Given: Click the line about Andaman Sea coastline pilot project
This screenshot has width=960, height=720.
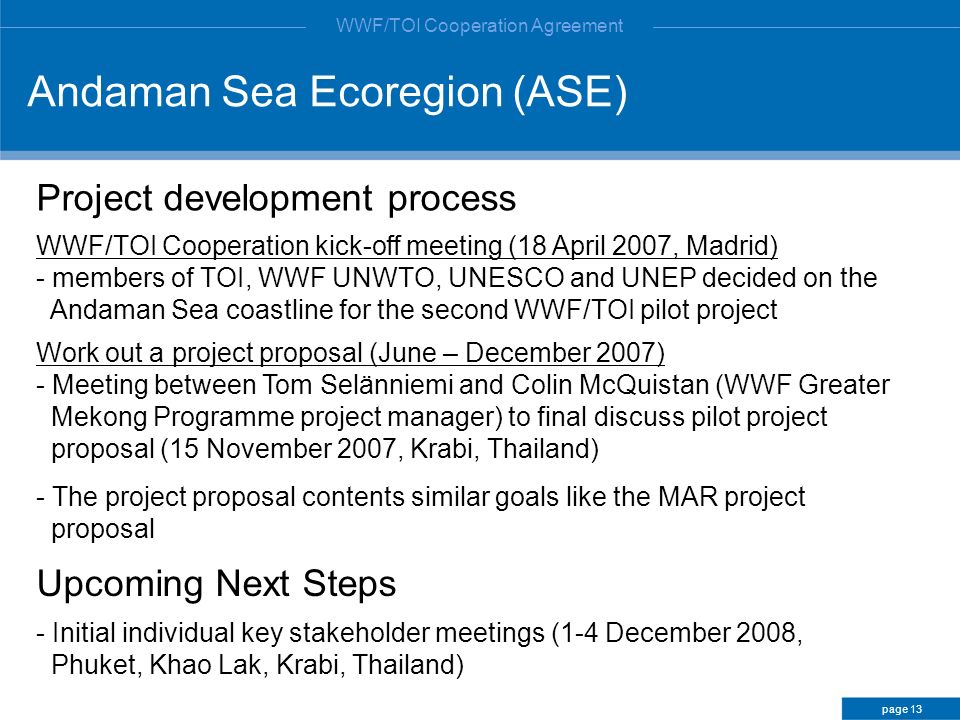Looking at the screenshot, I should 414,310.
